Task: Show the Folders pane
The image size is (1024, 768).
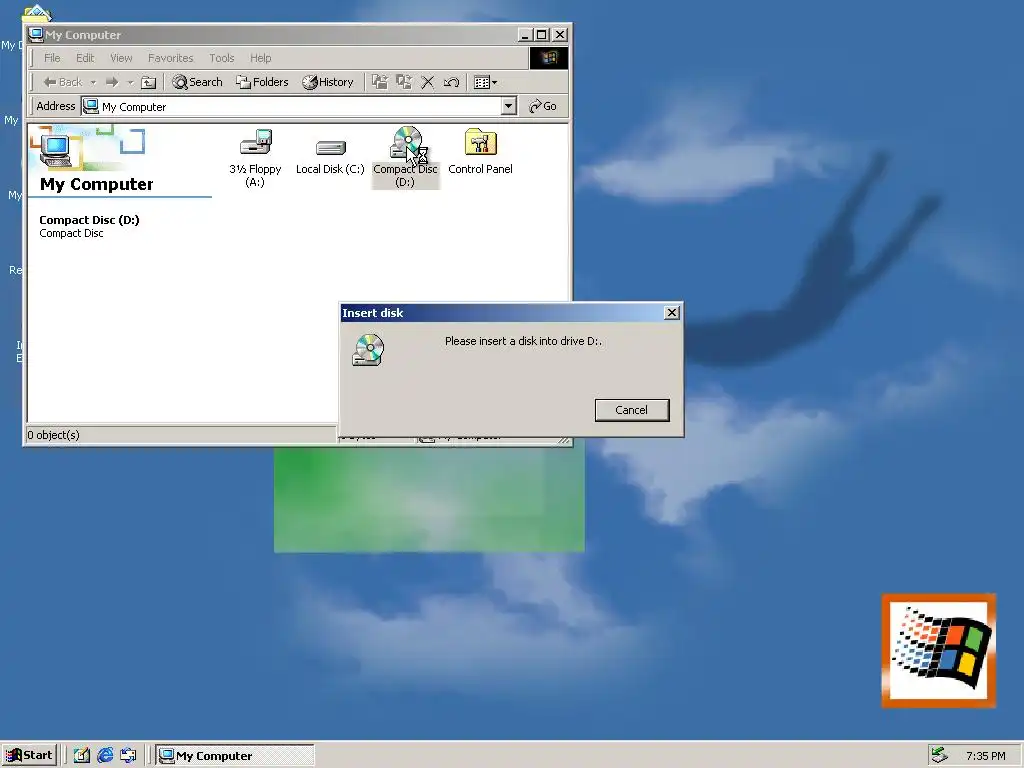Action: [x=262, y=82]
